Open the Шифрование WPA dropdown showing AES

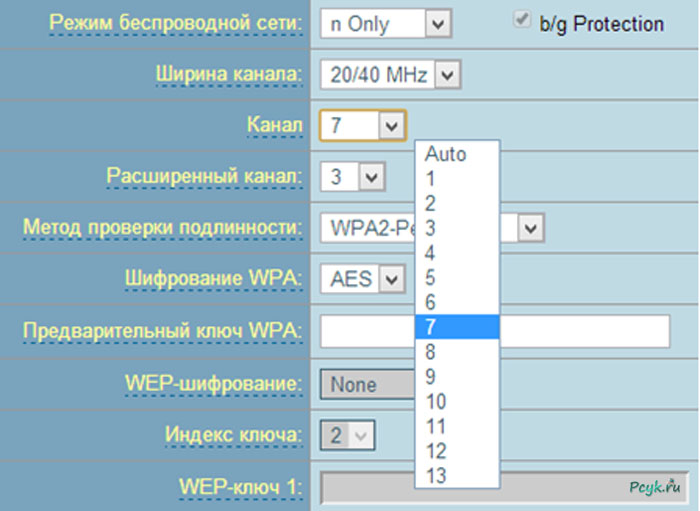pyautogui.click(x=362, y=279)
